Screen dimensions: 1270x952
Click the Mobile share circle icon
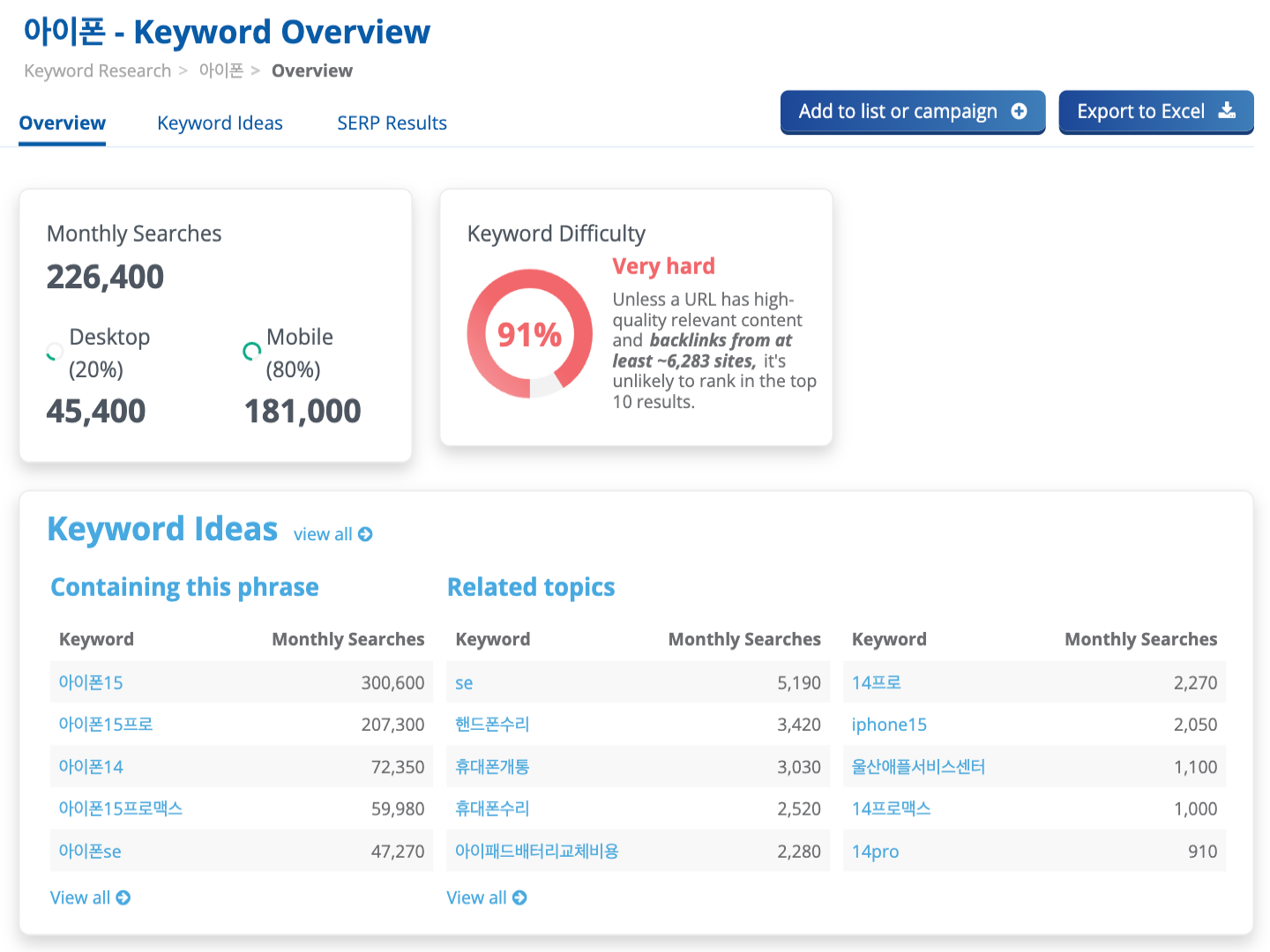[252, 353]
